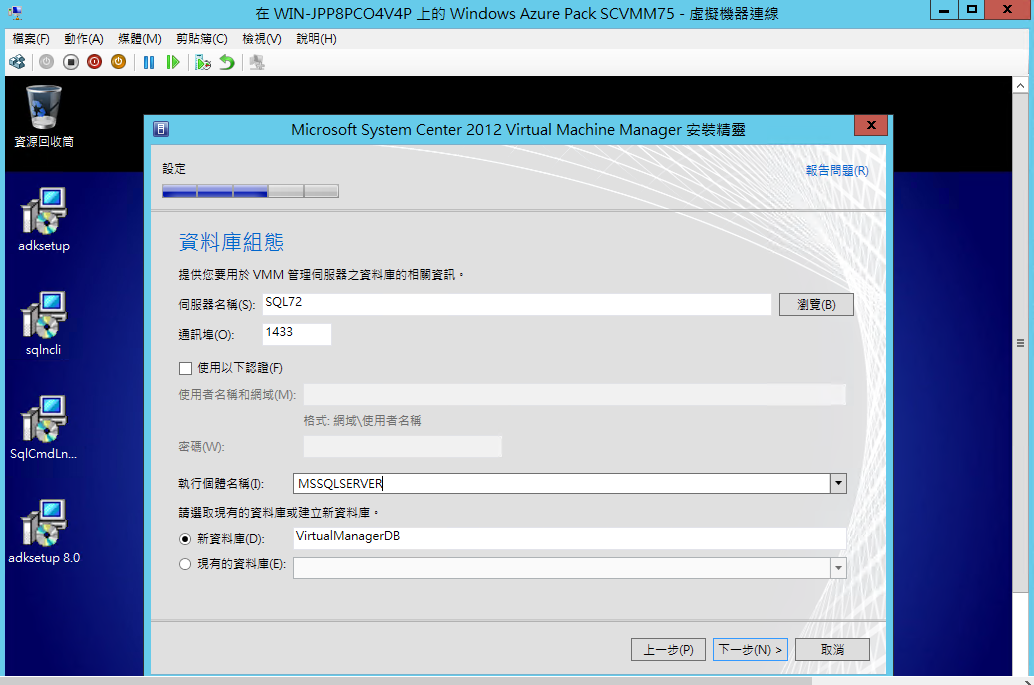Click the Ctrl+Alt+Del toolbar icon
Viewport: 1034px width, 685px height.
(x=17, y=62)
